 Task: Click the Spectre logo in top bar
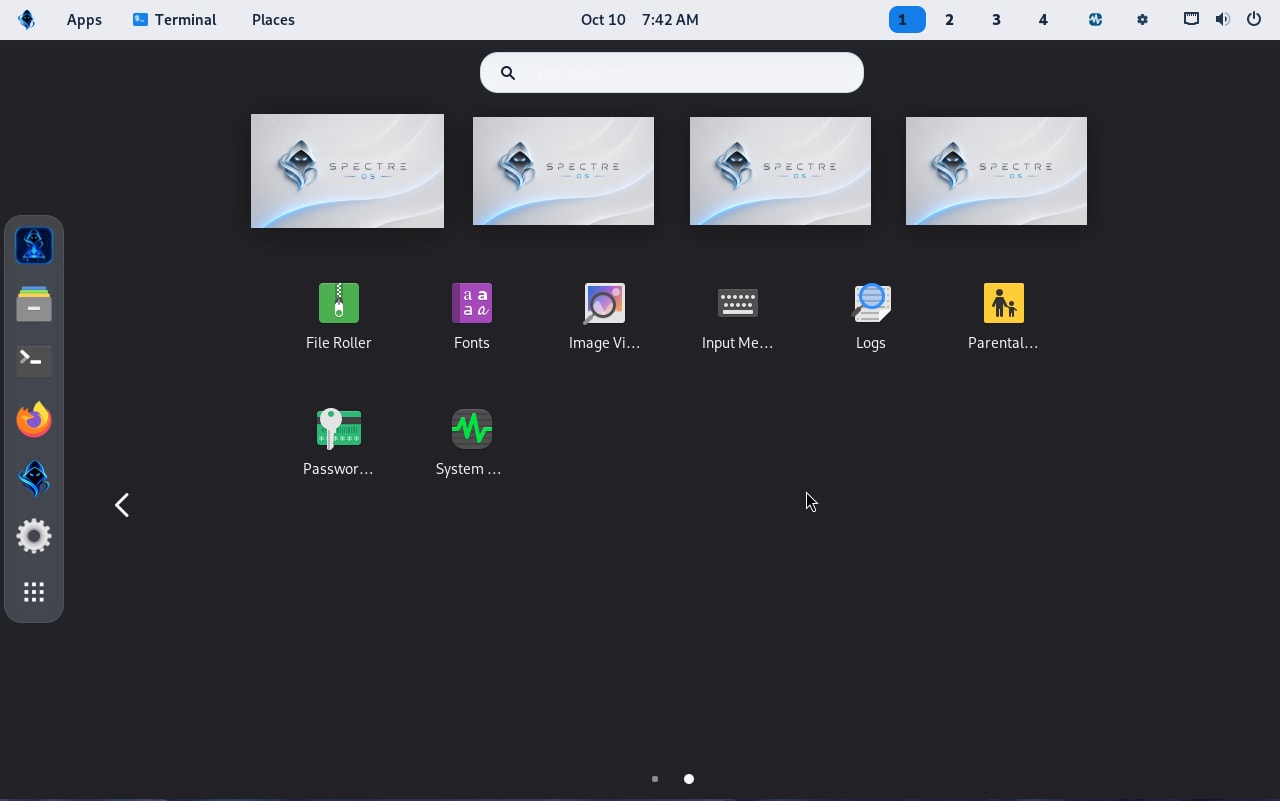point(27,19)
